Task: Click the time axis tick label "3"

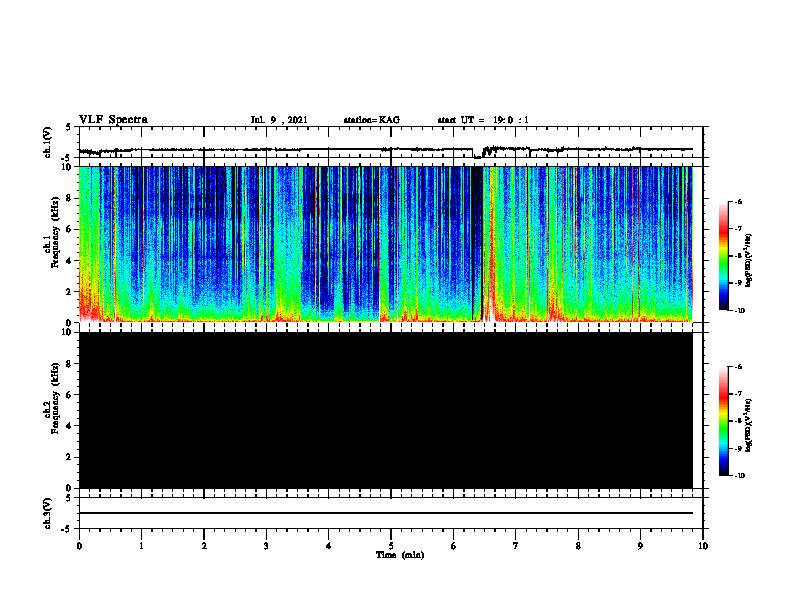Action: (x=266, y=546)
